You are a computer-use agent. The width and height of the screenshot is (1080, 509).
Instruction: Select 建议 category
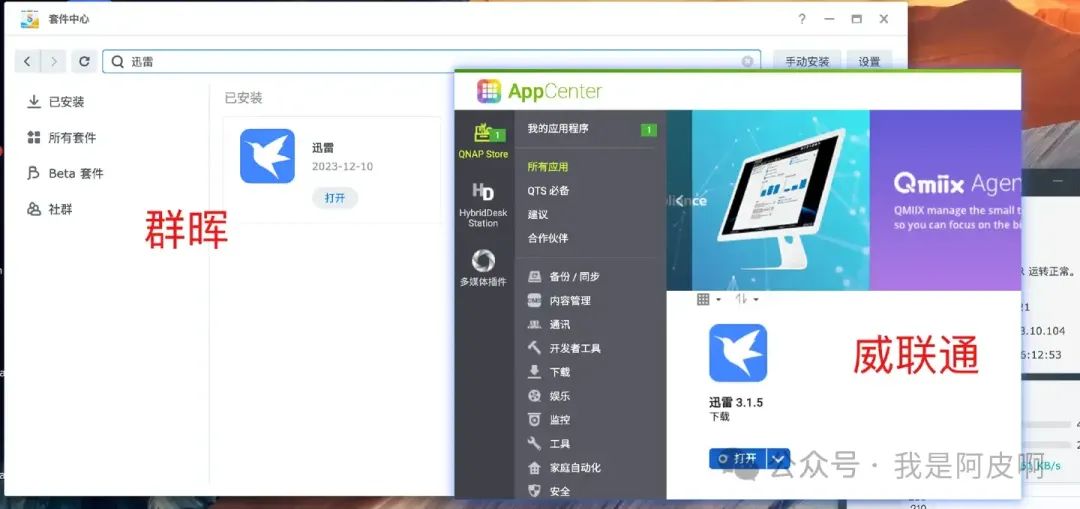(538, 214)
